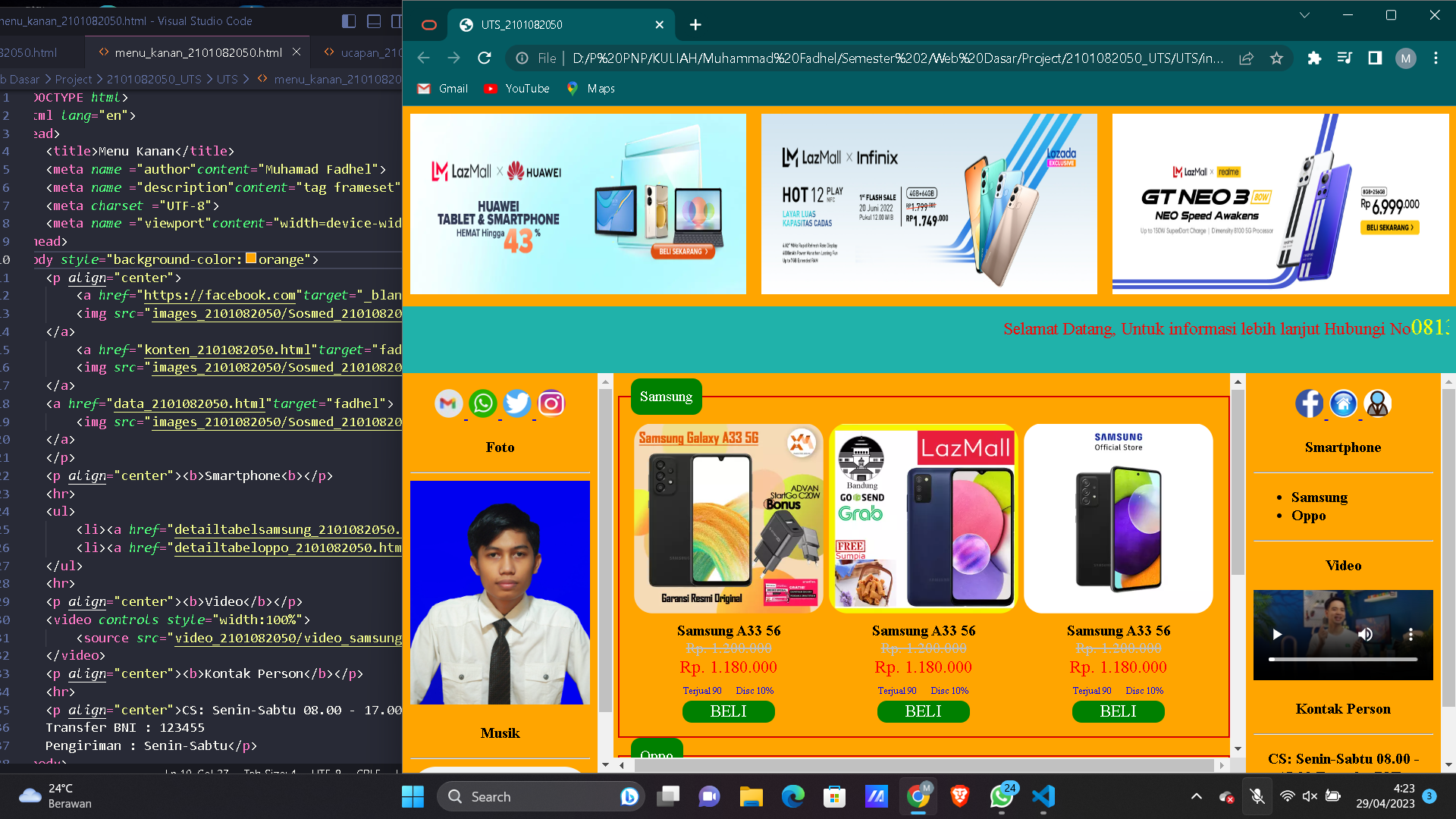Click orange color swatch in code
Image resolution: width=1456 pixels, height=819 pixels.
coord(251,259)
